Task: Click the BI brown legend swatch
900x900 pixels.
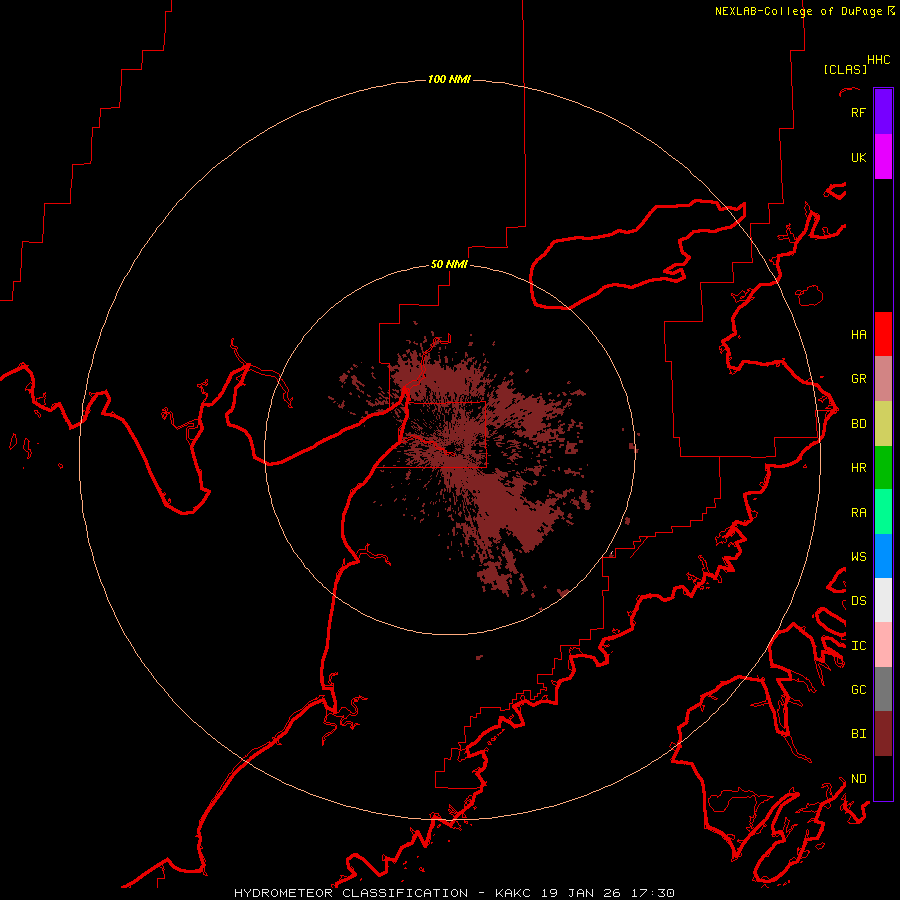Action: pyautogui.click(x=883, y=734)
